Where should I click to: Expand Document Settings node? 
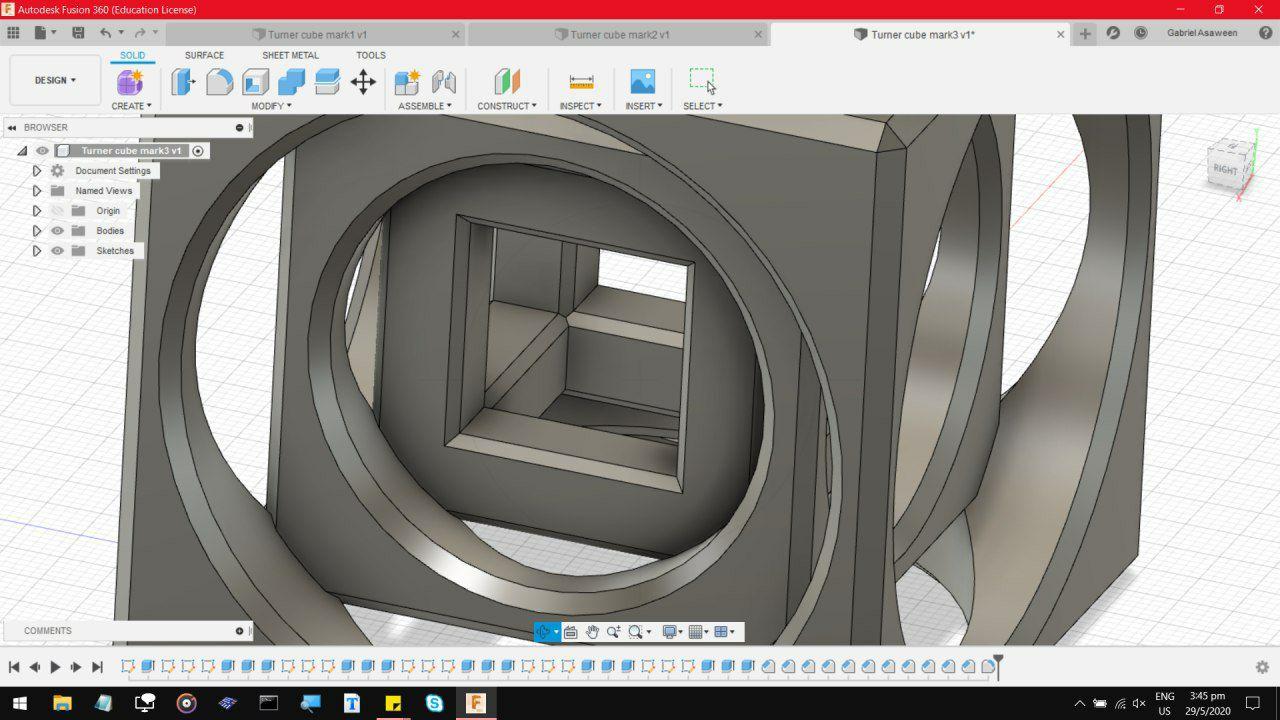[x=37, y=171]
